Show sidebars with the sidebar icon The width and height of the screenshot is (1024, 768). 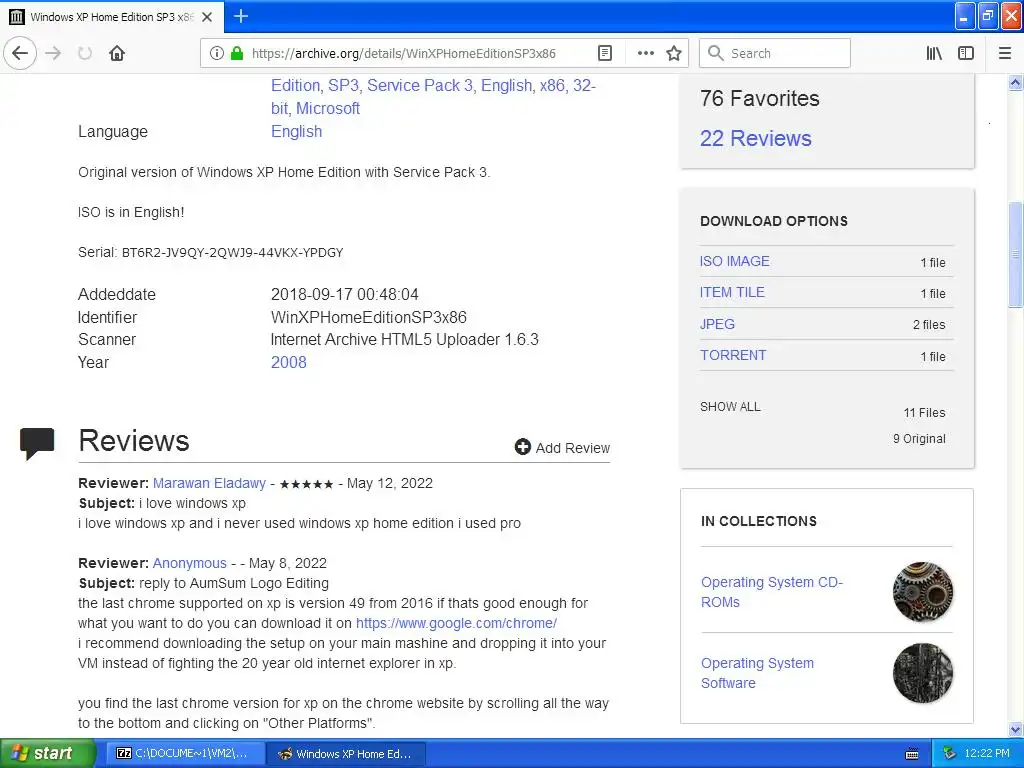coord(966,53)
